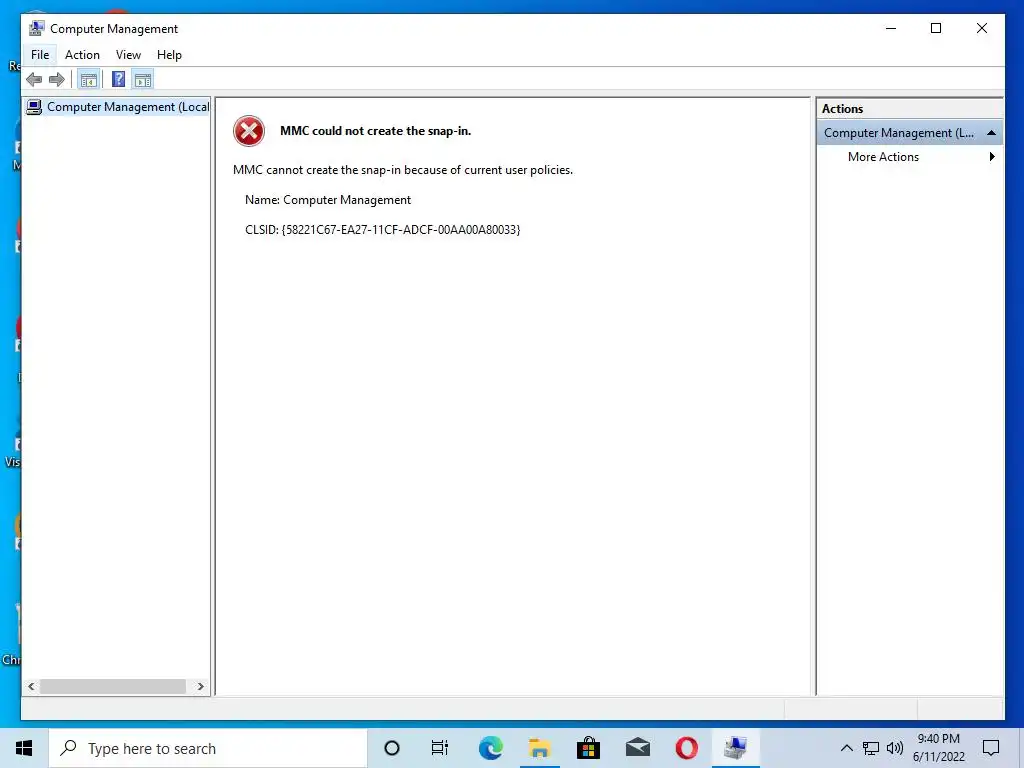Show hidden system tray icons
Viewport: 1024px width, 768px height.
(x=846, y=748)
